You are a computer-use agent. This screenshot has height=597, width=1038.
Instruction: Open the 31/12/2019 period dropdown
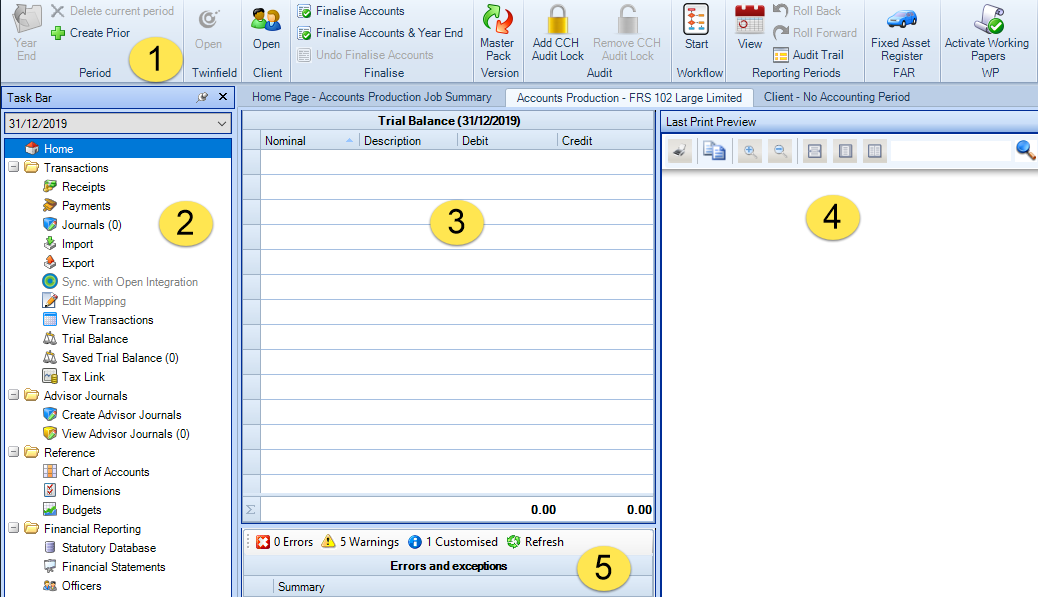[222, 124]
